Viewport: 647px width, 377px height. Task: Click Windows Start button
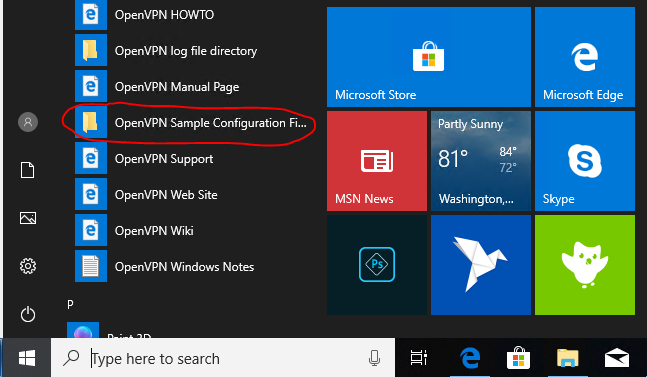point(27,358)
